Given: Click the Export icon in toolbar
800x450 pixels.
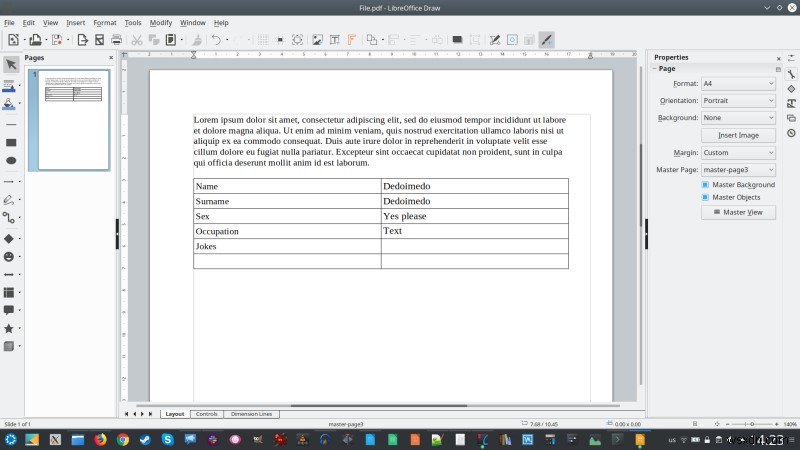Looking at the screenshot, I should click(82, 40).
